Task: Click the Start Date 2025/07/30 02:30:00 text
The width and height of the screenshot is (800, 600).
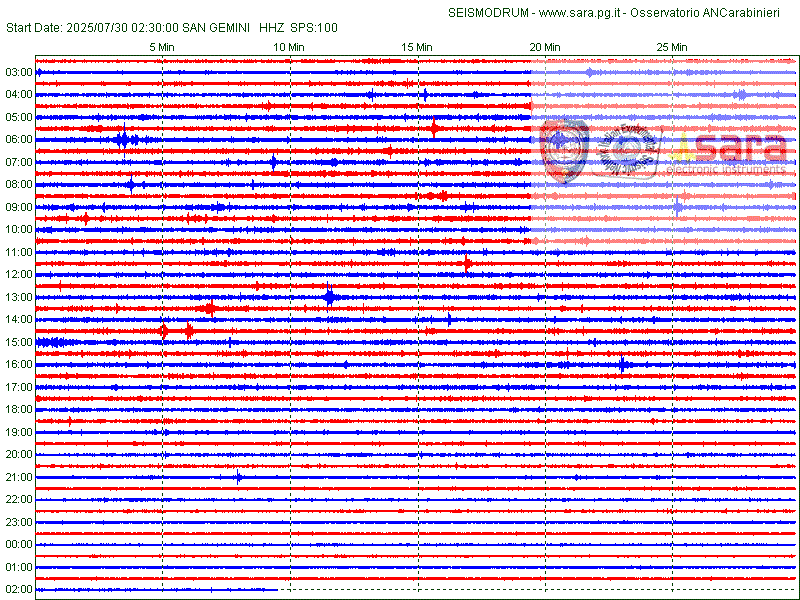Action: (92, 28)
